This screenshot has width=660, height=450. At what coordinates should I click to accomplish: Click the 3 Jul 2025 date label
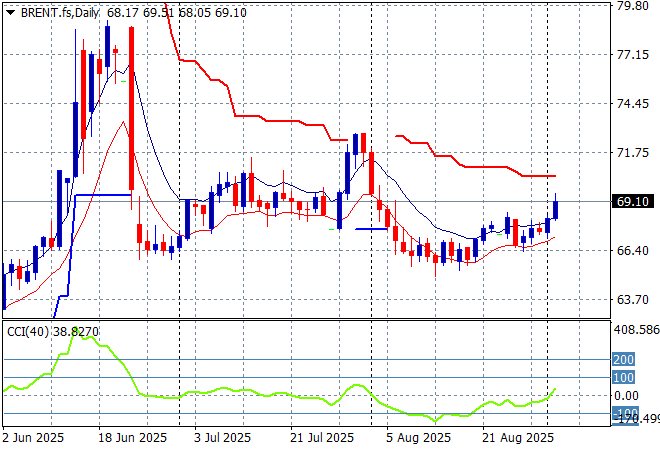(x=222, y=438)
